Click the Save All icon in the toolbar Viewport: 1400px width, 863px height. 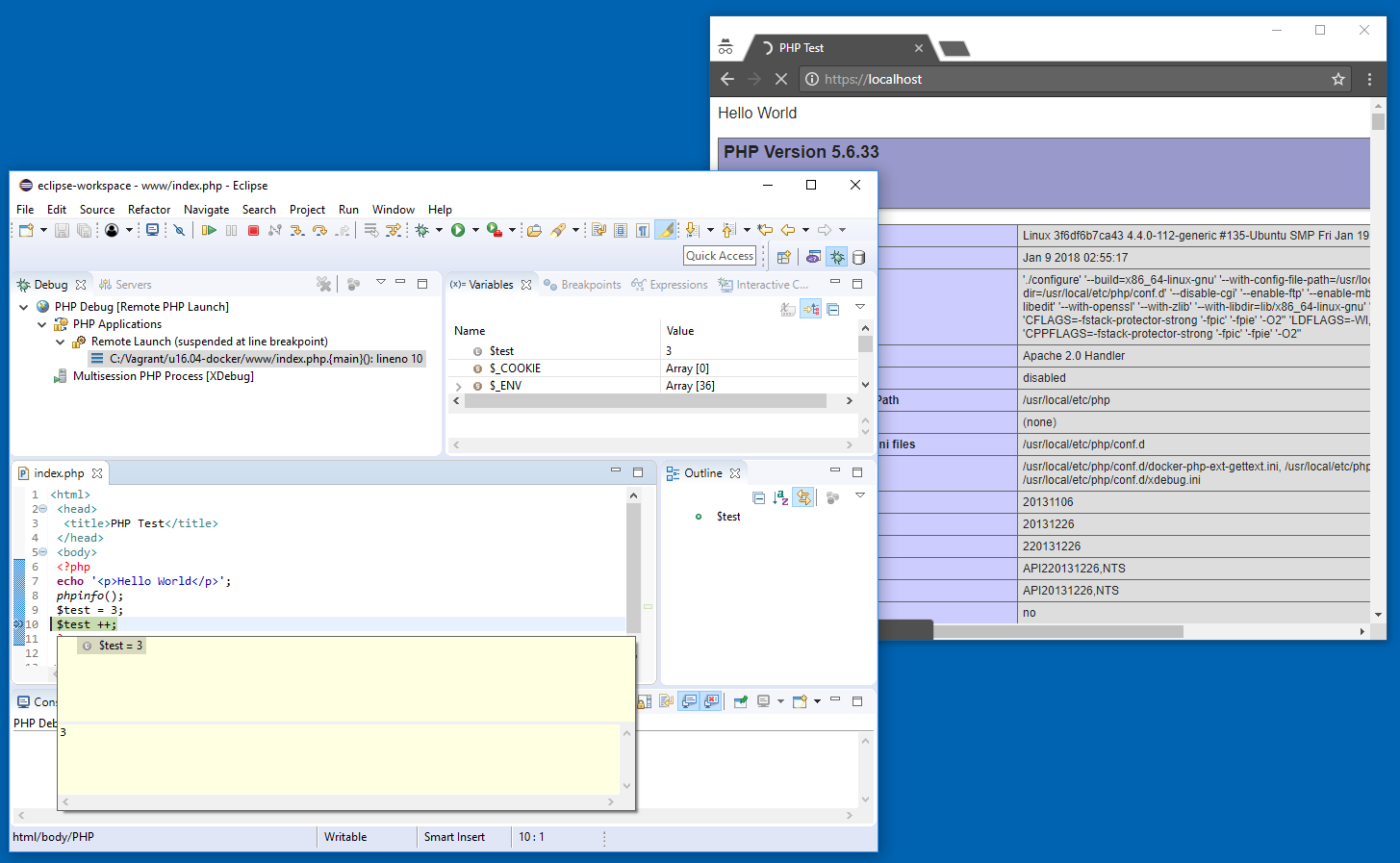click(85, 230)
